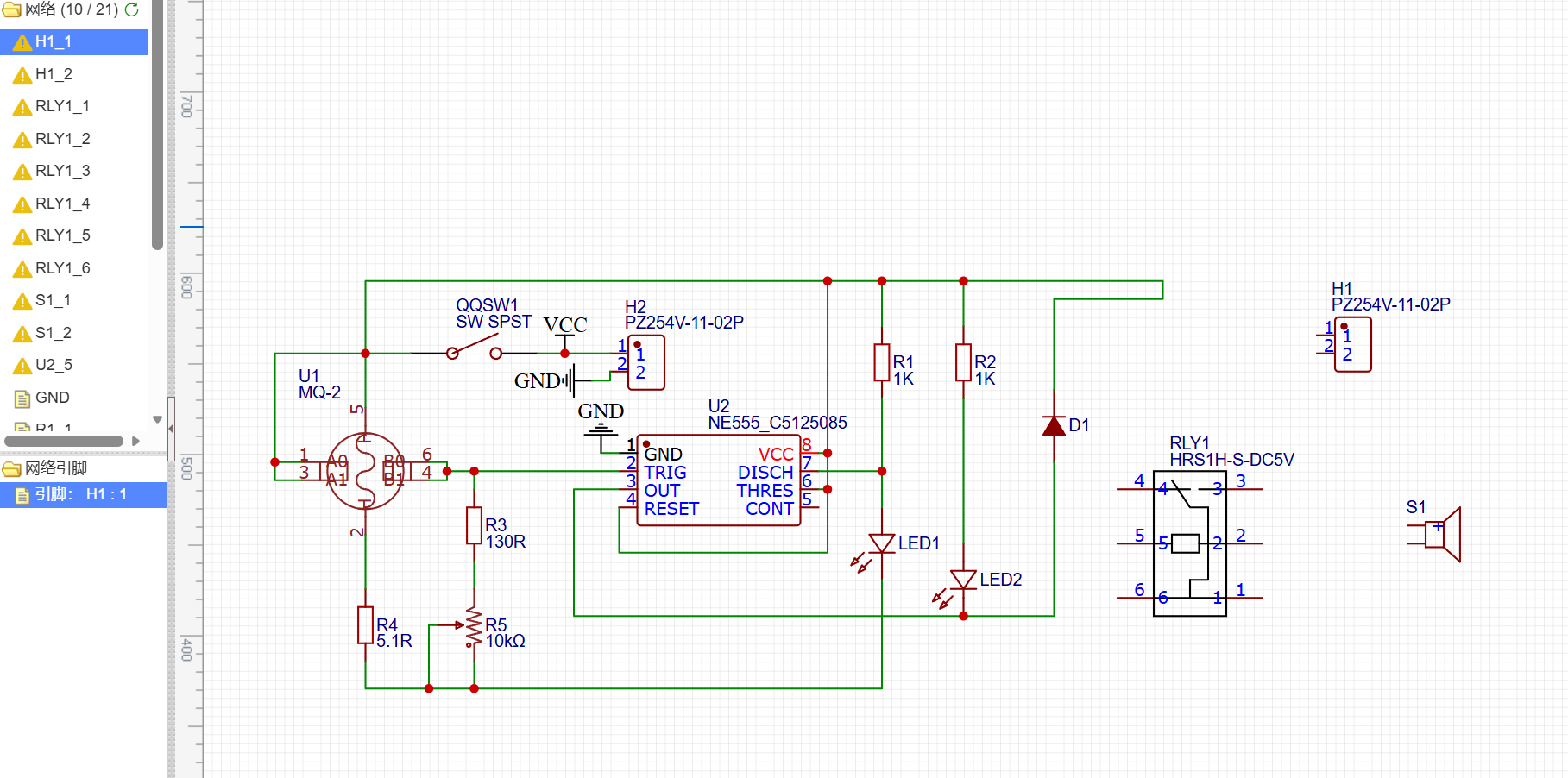
Task: Click the net list vertical scrollbar thumb
Action: pos(157,129)
